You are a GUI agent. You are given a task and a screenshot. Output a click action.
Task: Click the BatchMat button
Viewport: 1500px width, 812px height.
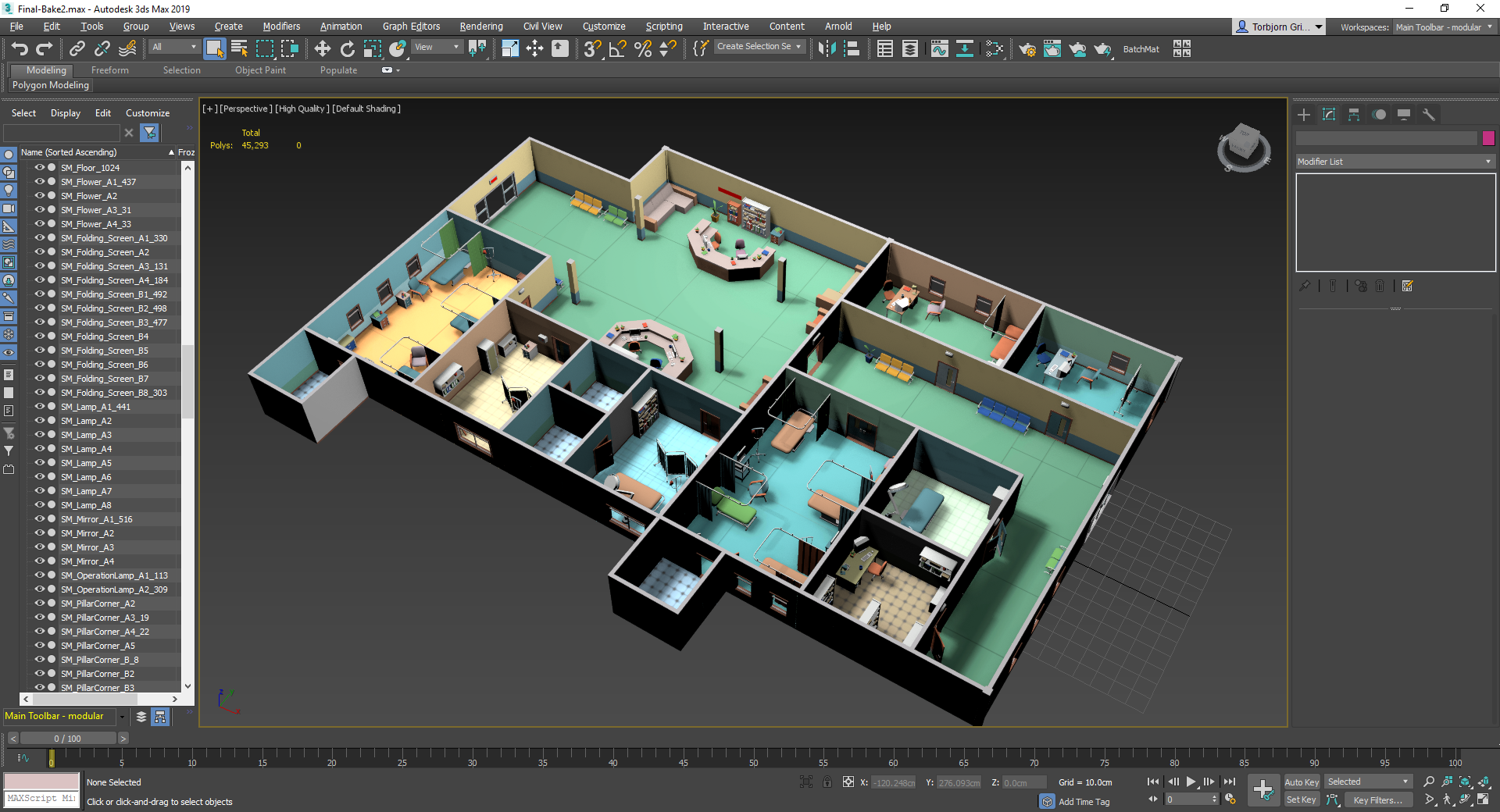tap(1141, 48)
